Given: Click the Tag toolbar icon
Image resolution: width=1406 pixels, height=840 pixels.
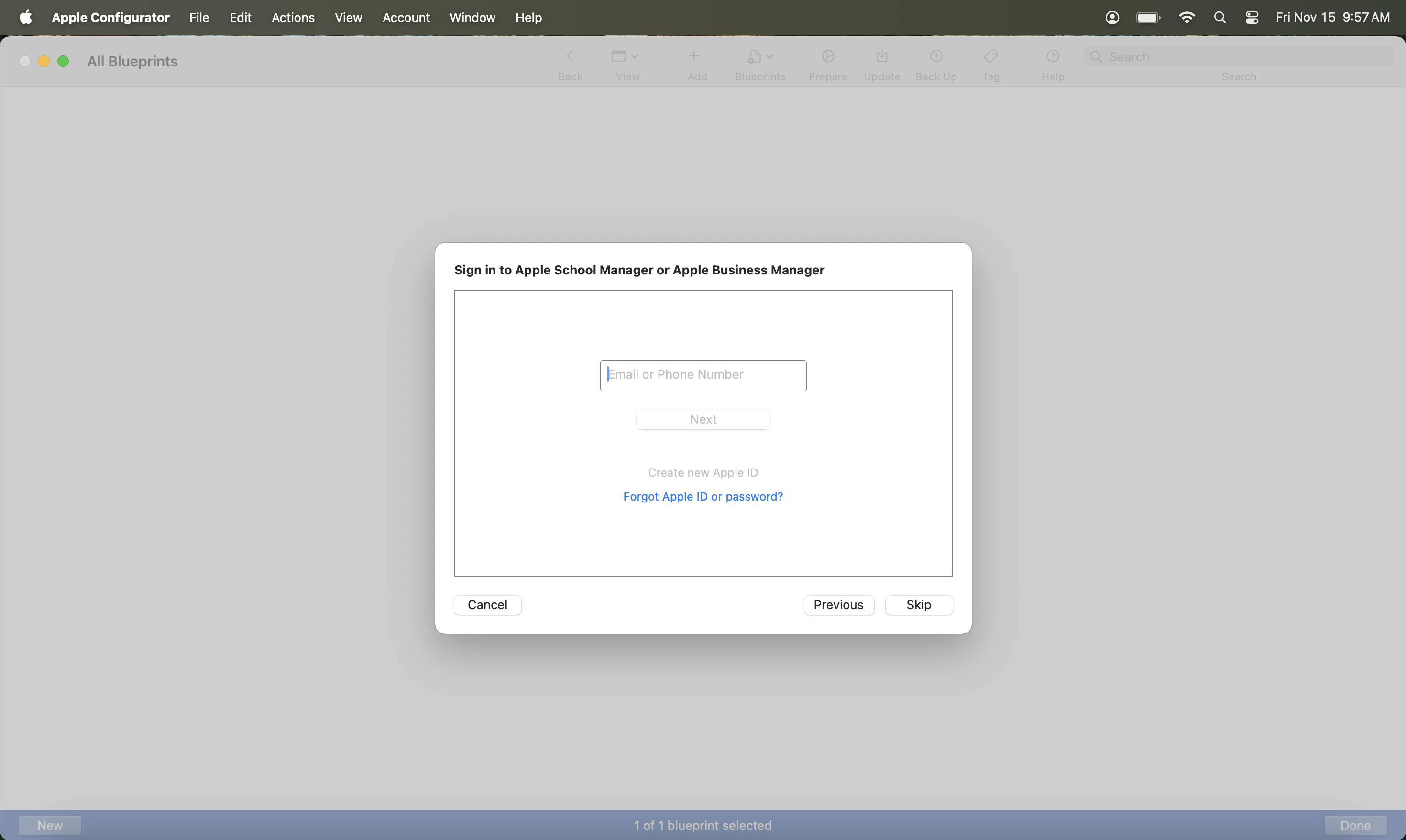Looking at the screenshot, I should click(x=990, y=56).
